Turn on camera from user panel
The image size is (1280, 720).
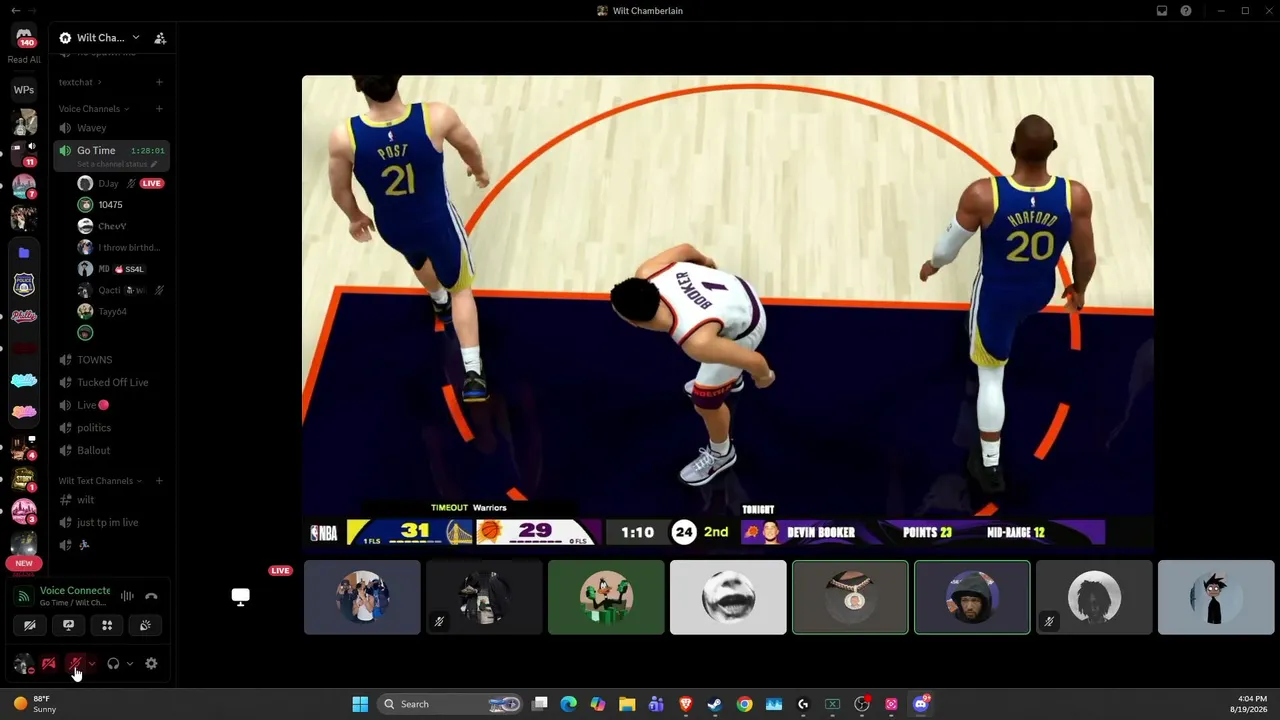coord(48,663)
